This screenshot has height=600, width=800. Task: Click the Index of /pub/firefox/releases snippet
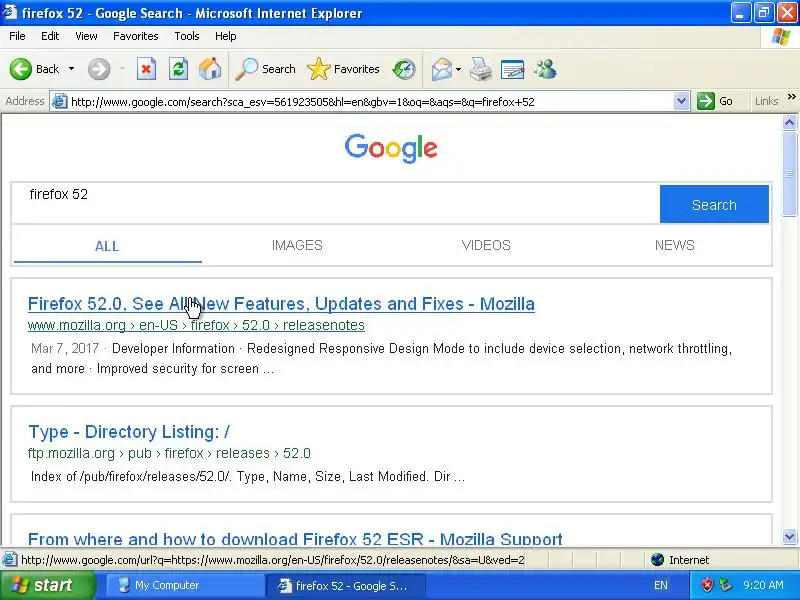(x=247, y=477)
